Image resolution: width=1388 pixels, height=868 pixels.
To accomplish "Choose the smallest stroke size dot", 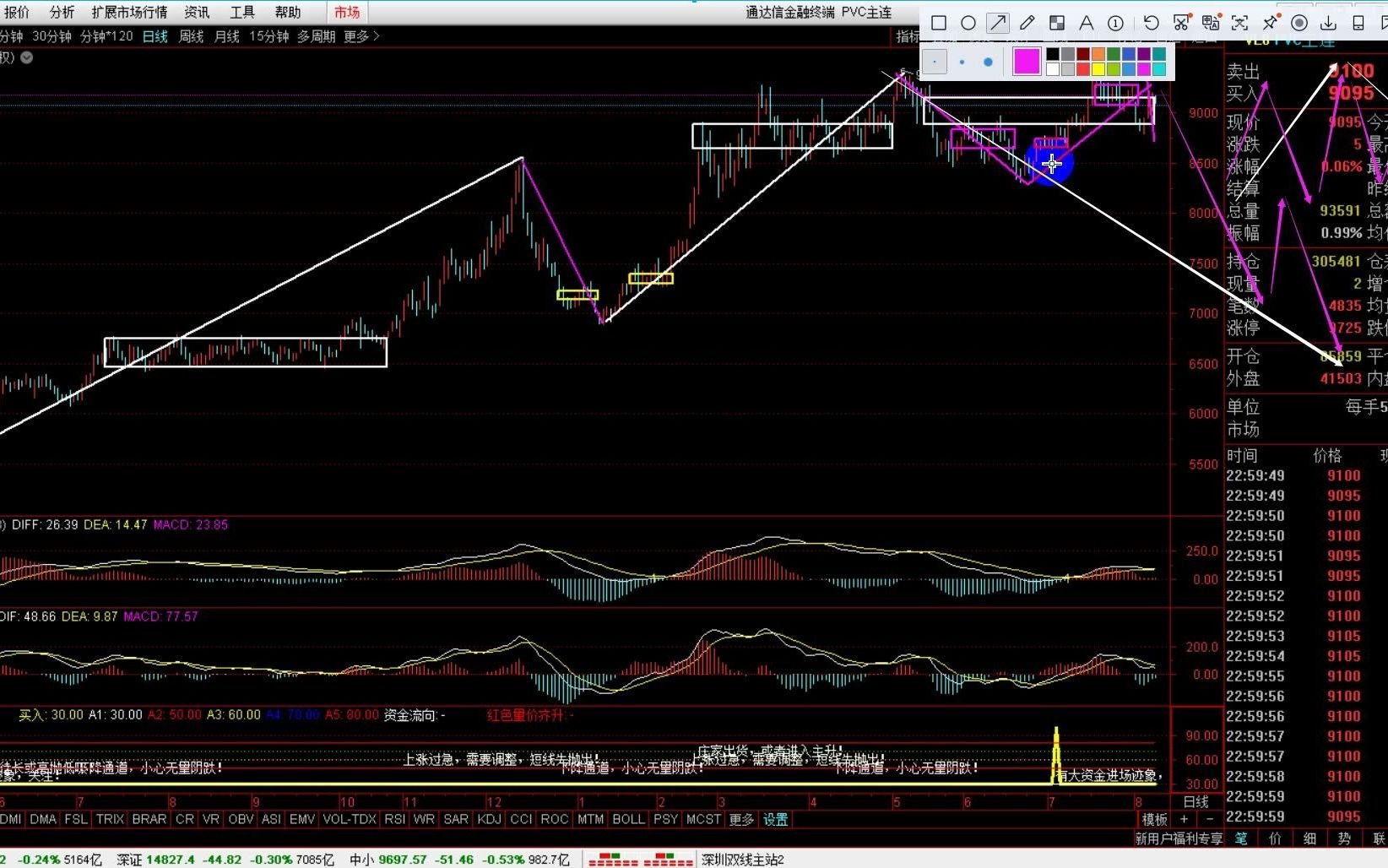I will [935, 62].
